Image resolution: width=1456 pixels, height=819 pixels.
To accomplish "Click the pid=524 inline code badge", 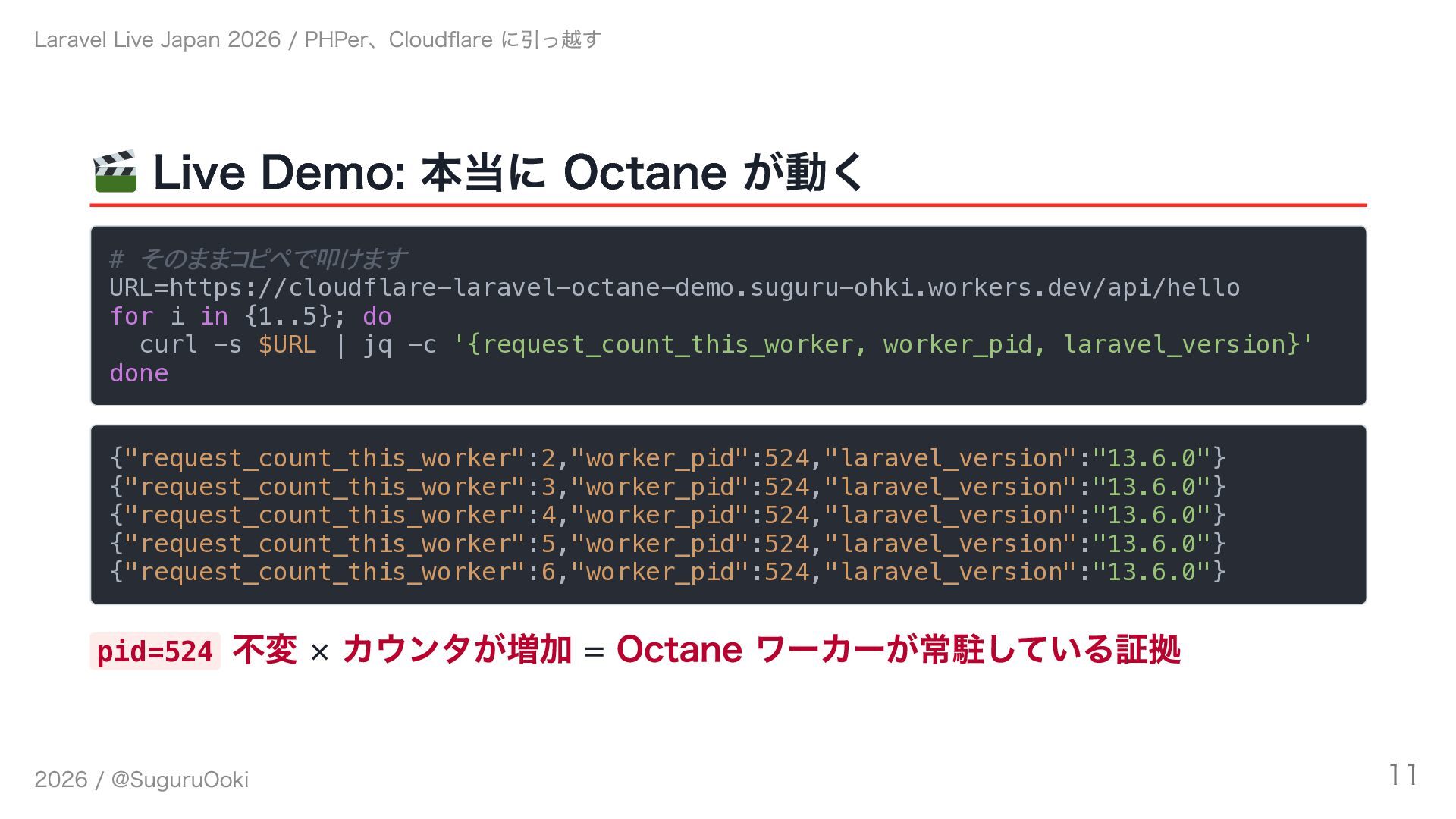I will pyautogui.click(x=155, y=651).
